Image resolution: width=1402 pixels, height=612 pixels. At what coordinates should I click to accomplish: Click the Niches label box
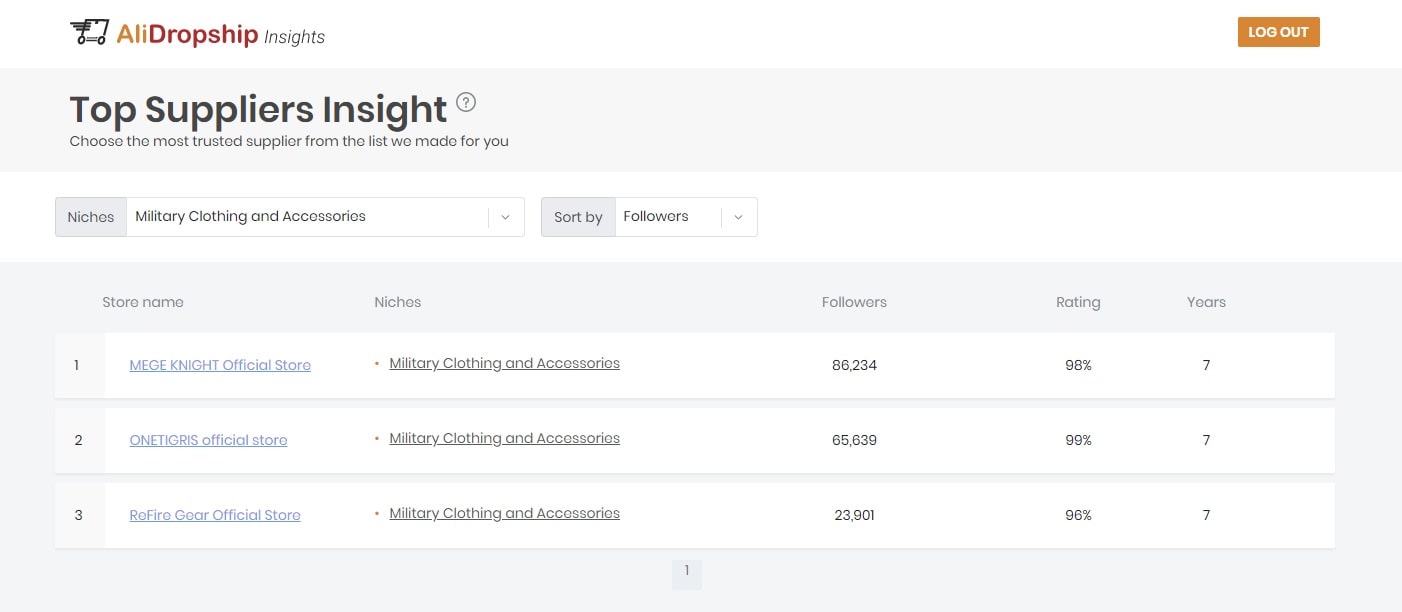(x=91, y=217)
